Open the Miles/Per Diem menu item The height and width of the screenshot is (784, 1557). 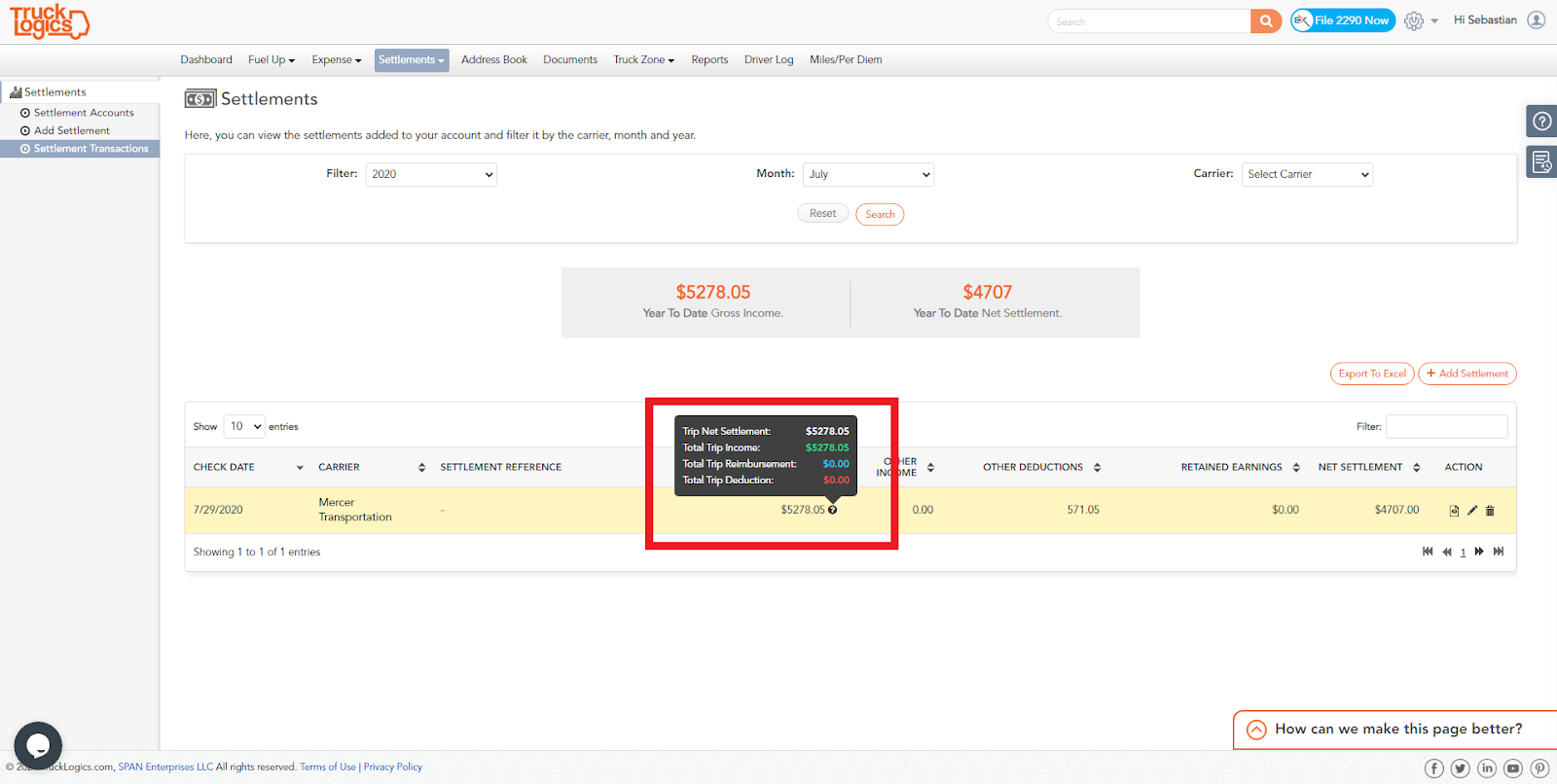click(x=846, y=60)
